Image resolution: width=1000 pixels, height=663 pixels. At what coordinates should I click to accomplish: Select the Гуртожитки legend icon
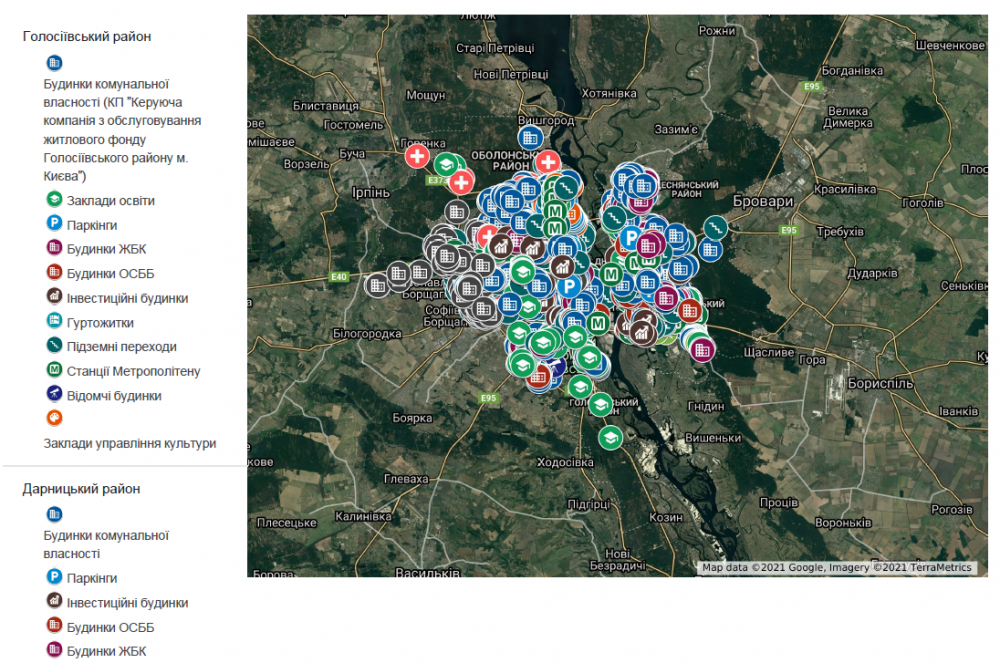coord(54,322)
